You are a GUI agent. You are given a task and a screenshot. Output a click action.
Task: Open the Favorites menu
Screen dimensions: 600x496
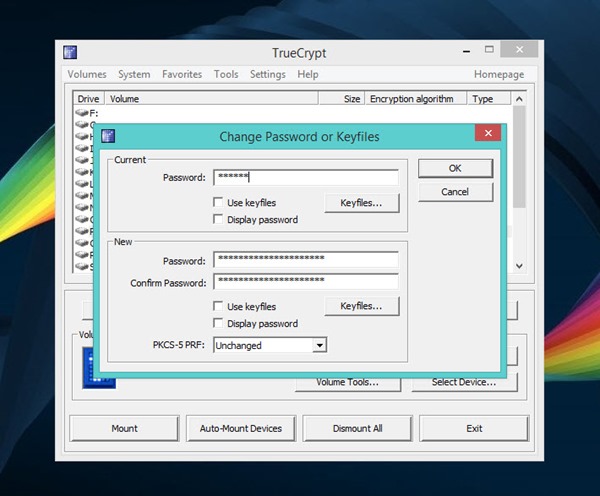(182, 74)
